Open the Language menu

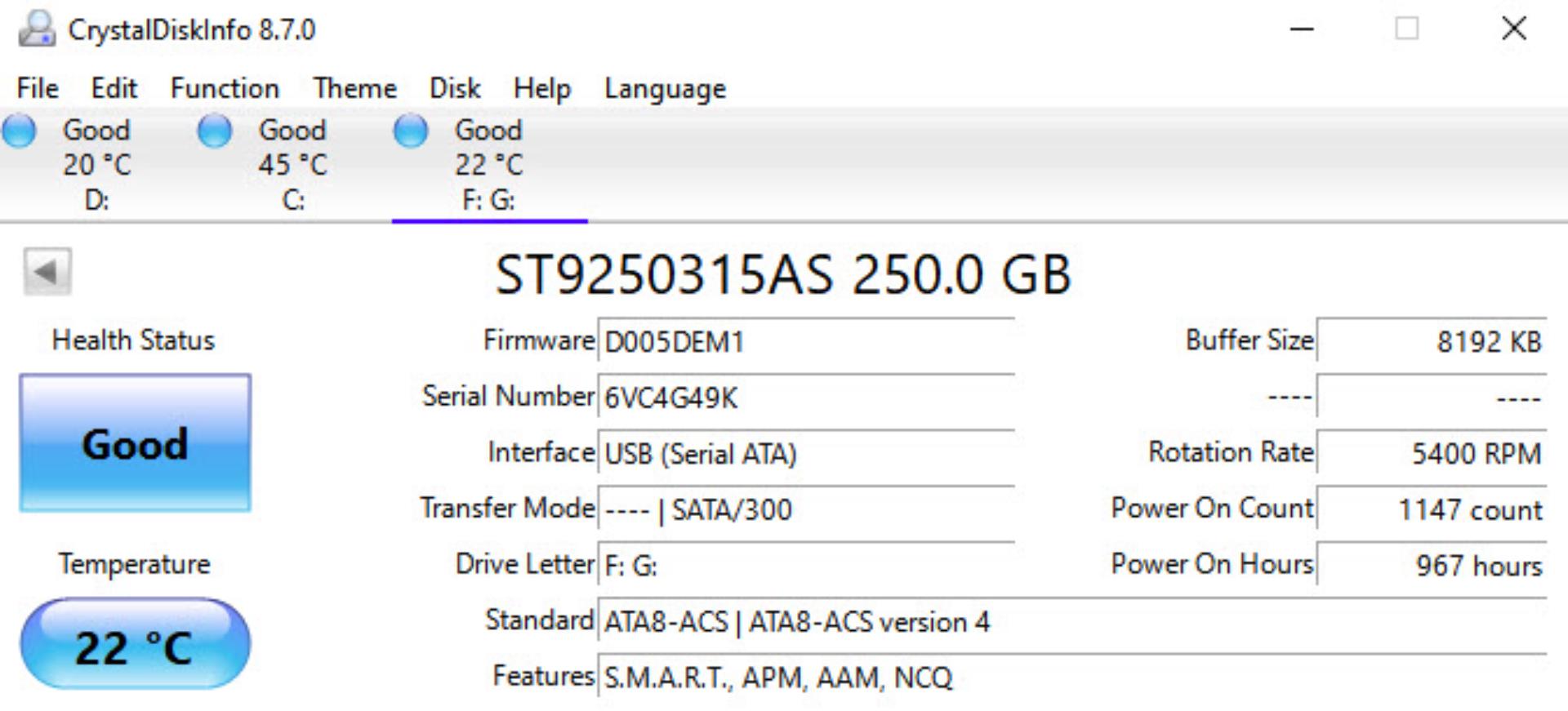point(665,88)
